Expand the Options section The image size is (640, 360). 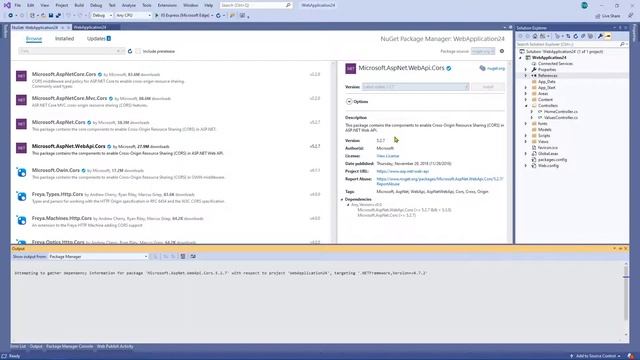click(349, 102)
